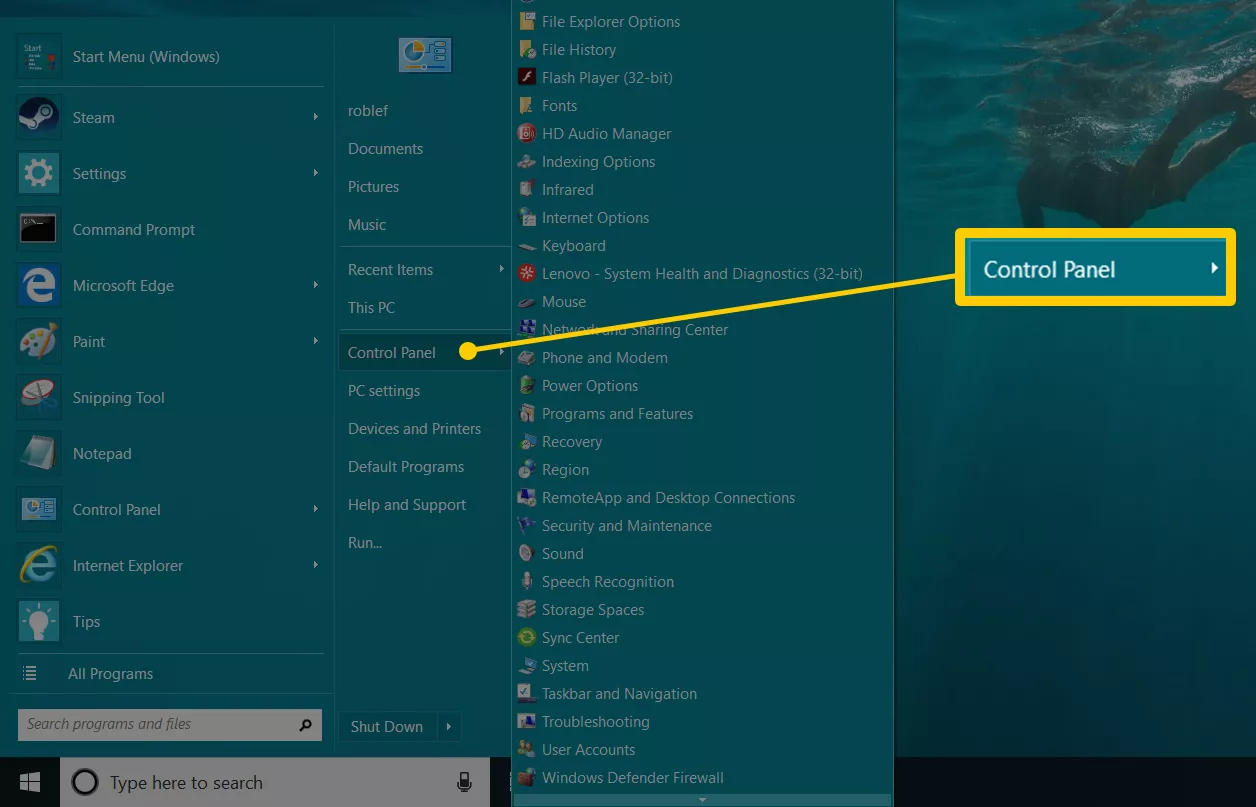
Task: Open the Microsoft Edge icon
Action: pyautogui.click(x=39, y=286)
